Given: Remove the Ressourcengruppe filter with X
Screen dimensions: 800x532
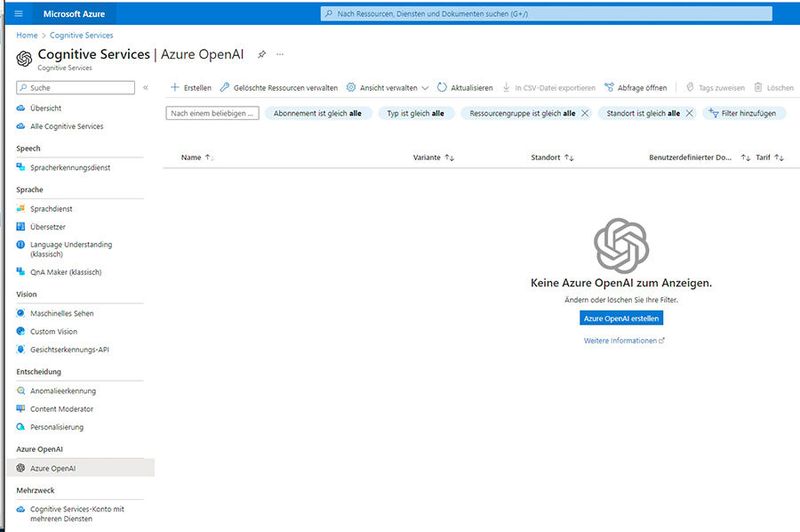Looking at the screenshot, I should pyautogui.click(x=585, y=113).
